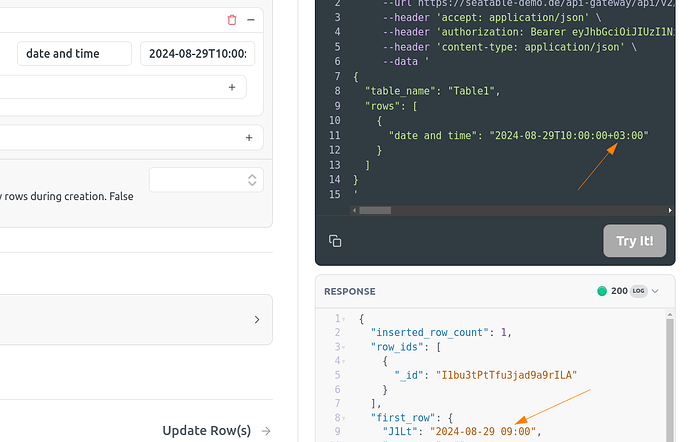Expand the collapsed section with right chevron
The width and height of the screenshot is (690, 442).
(256, 320)
